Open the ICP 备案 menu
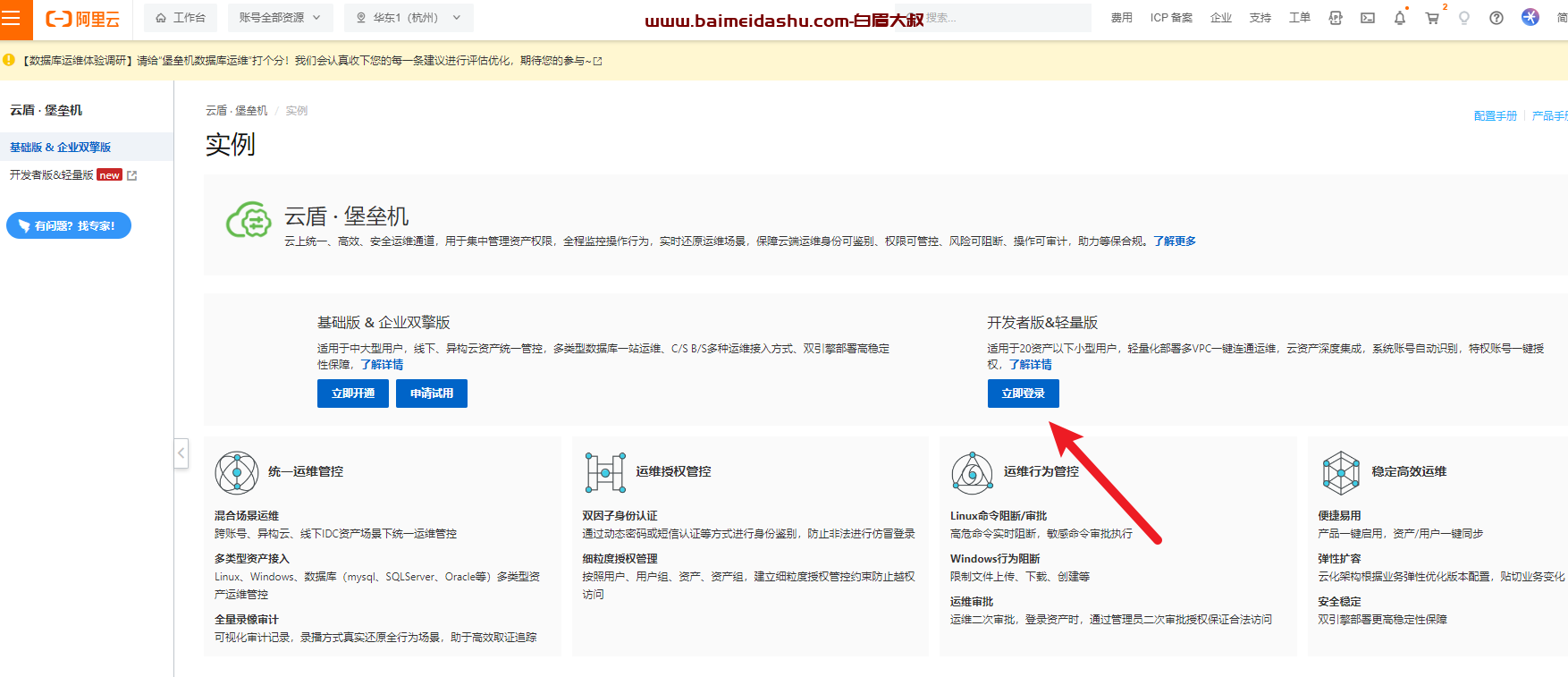 1171,18
